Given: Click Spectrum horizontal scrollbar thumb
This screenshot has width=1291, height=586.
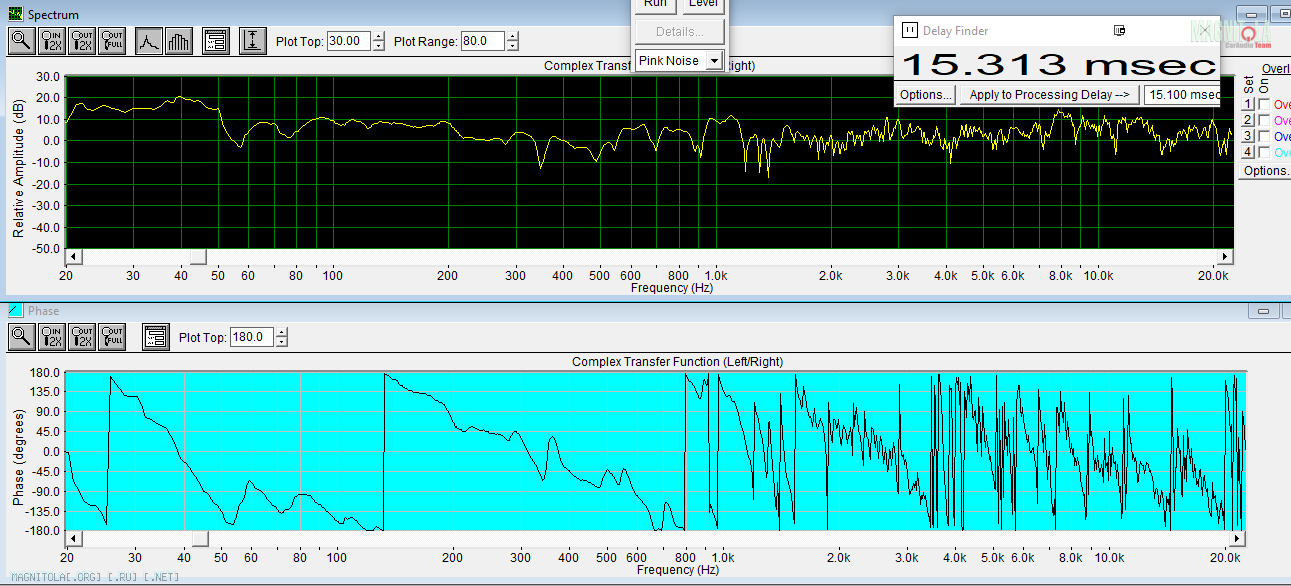Looking at the screenshot, I should (x=198, y=258).
